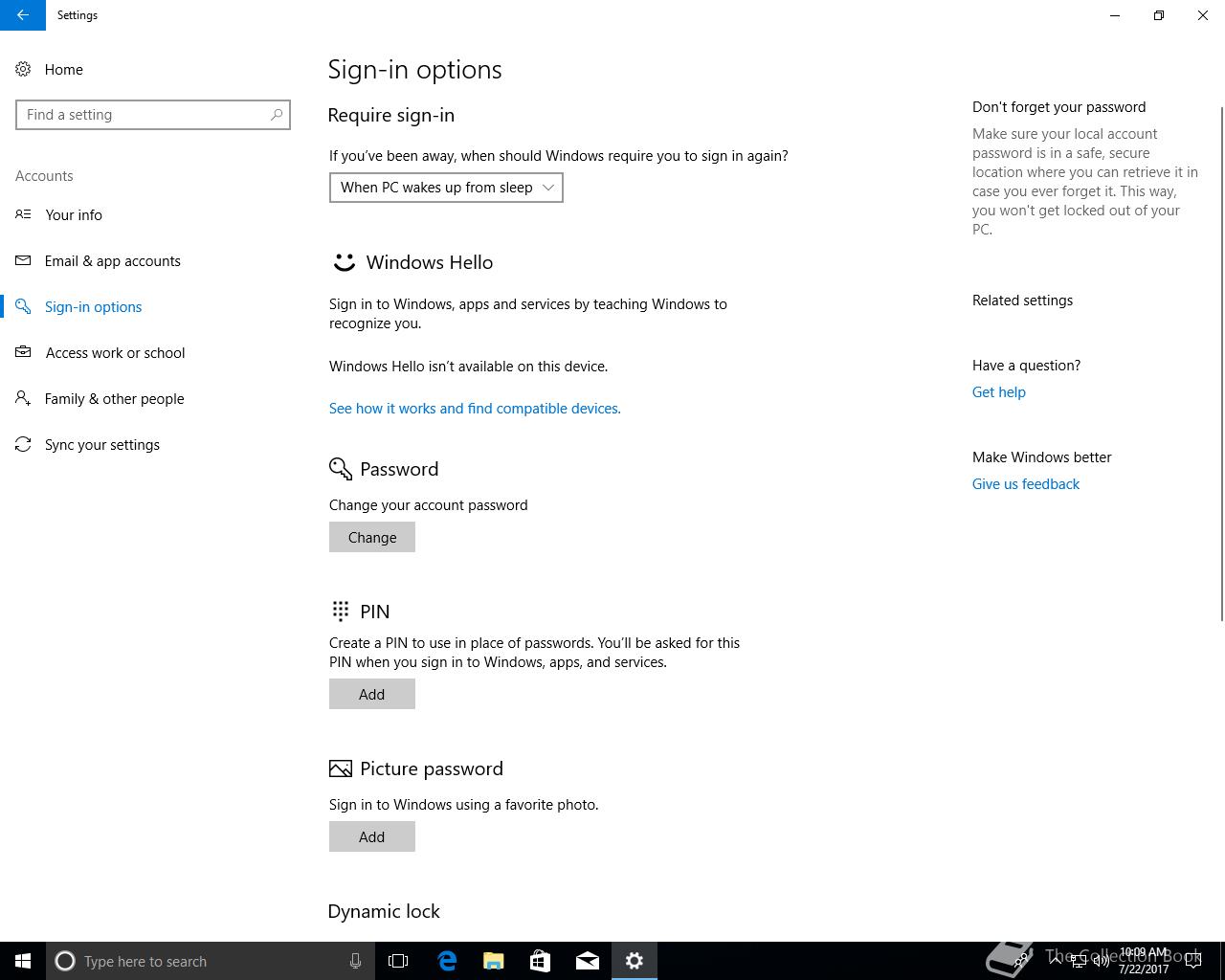
Task: Open the Mail app in taskbar
Action: pos(587,961)
